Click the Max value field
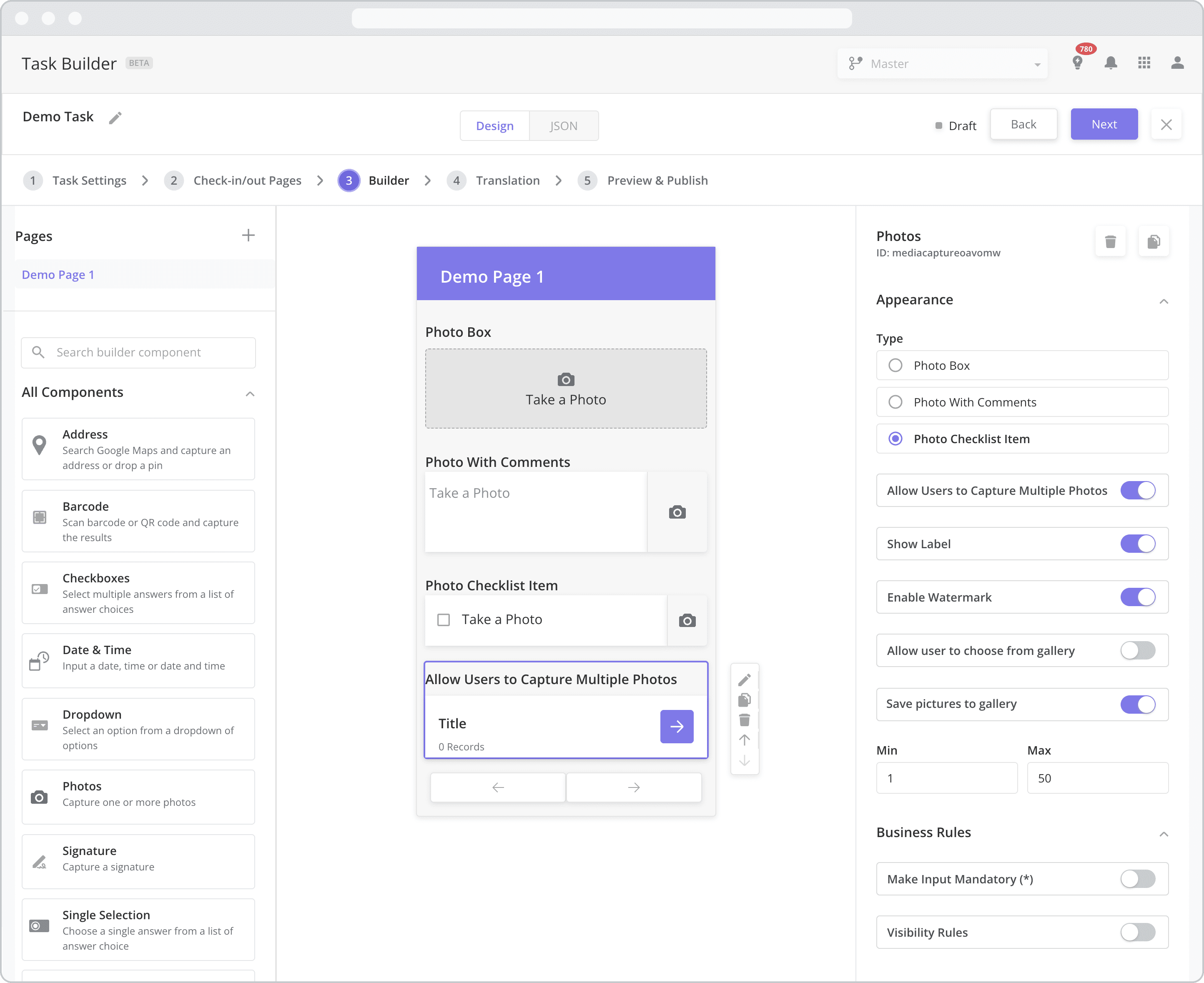Screen dimensions: 1204x983 (x=1098, y=778)
